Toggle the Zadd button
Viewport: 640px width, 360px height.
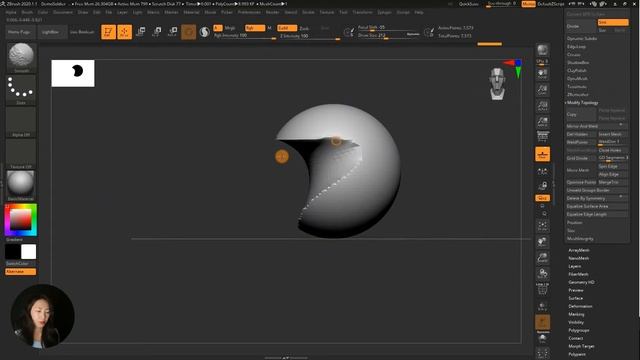coord(287,28)
